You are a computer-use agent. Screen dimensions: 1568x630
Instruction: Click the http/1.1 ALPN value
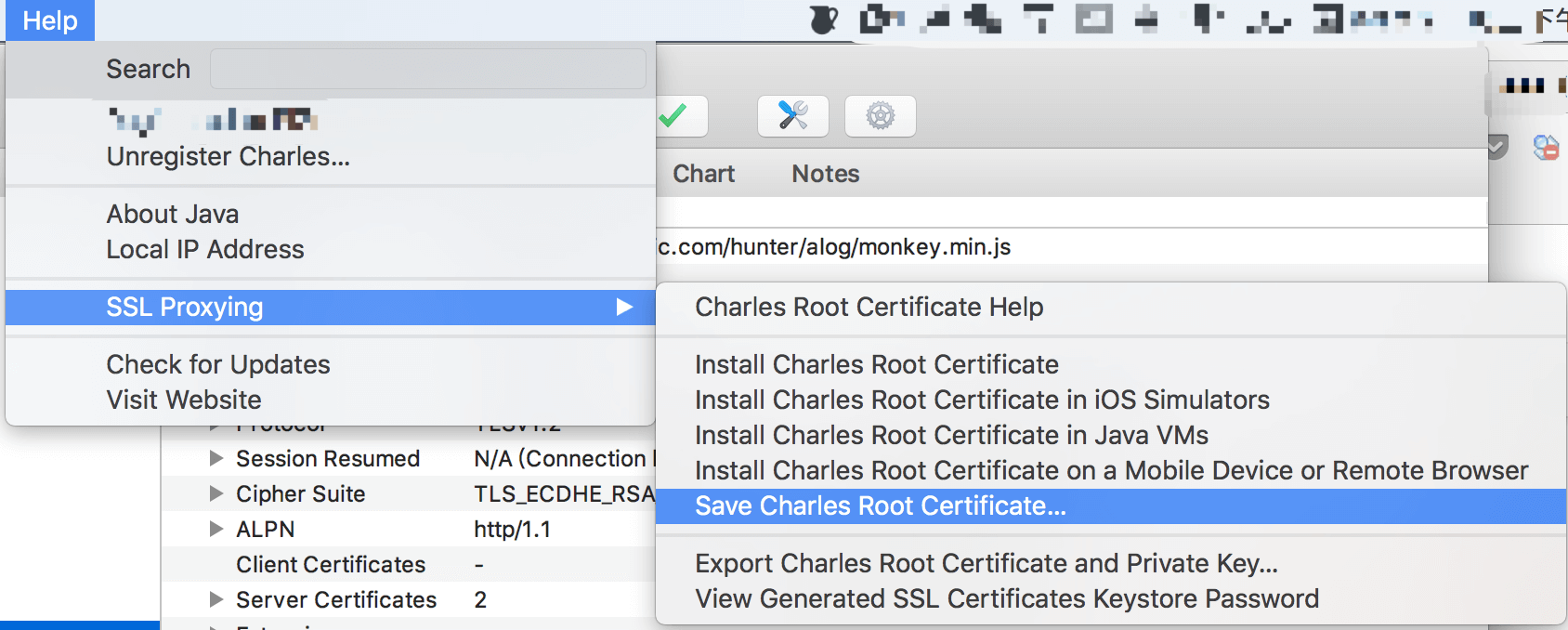pyautogui.click(x=512, y=529)
